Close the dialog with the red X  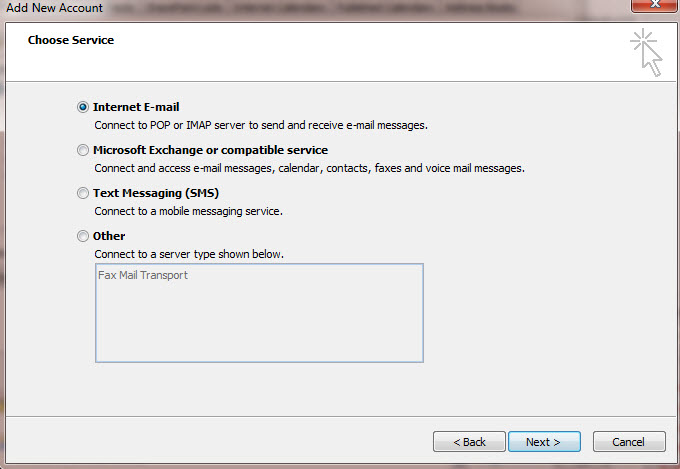pos(655,5)
